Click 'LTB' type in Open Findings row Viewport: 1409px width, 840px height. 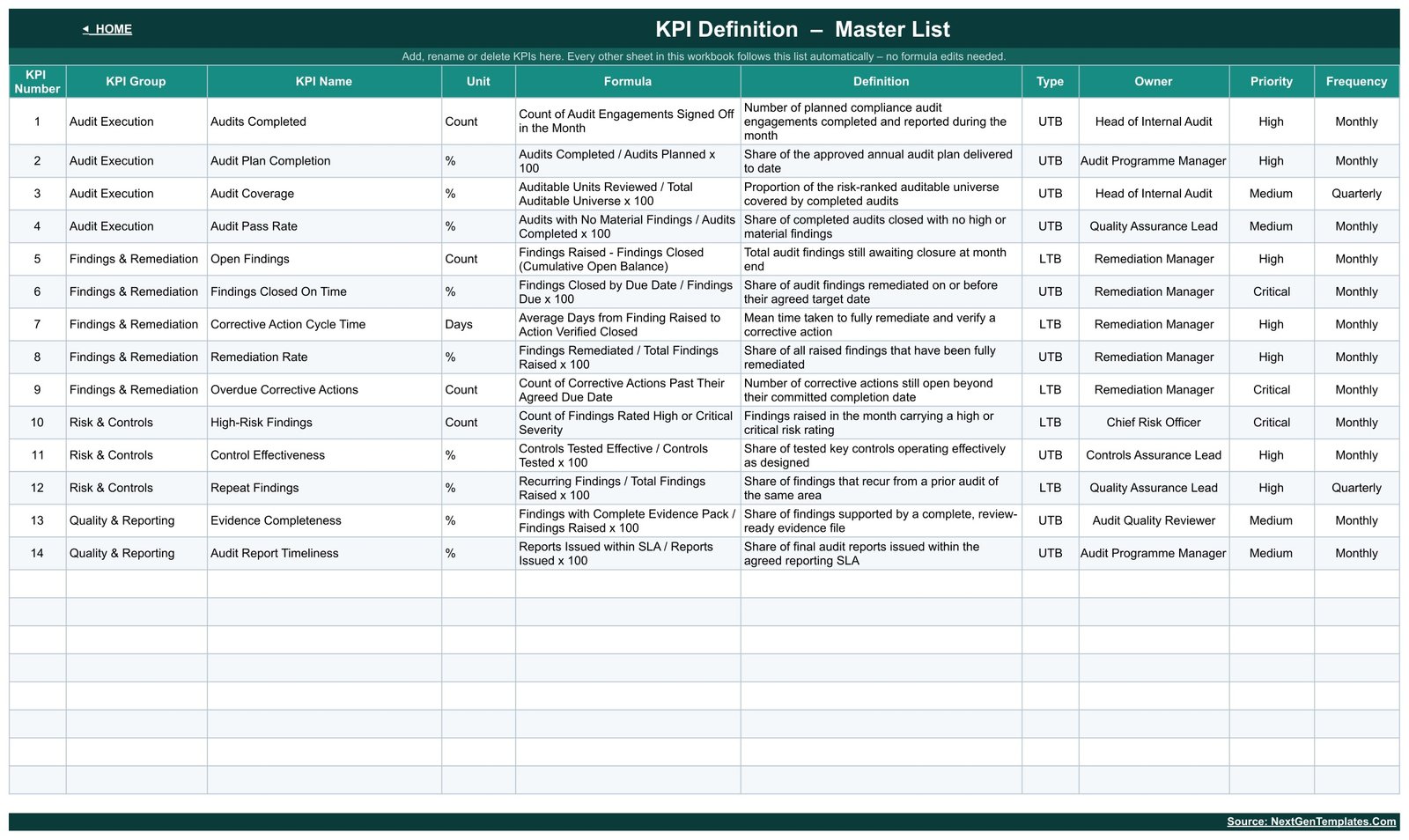point(1050,259)
